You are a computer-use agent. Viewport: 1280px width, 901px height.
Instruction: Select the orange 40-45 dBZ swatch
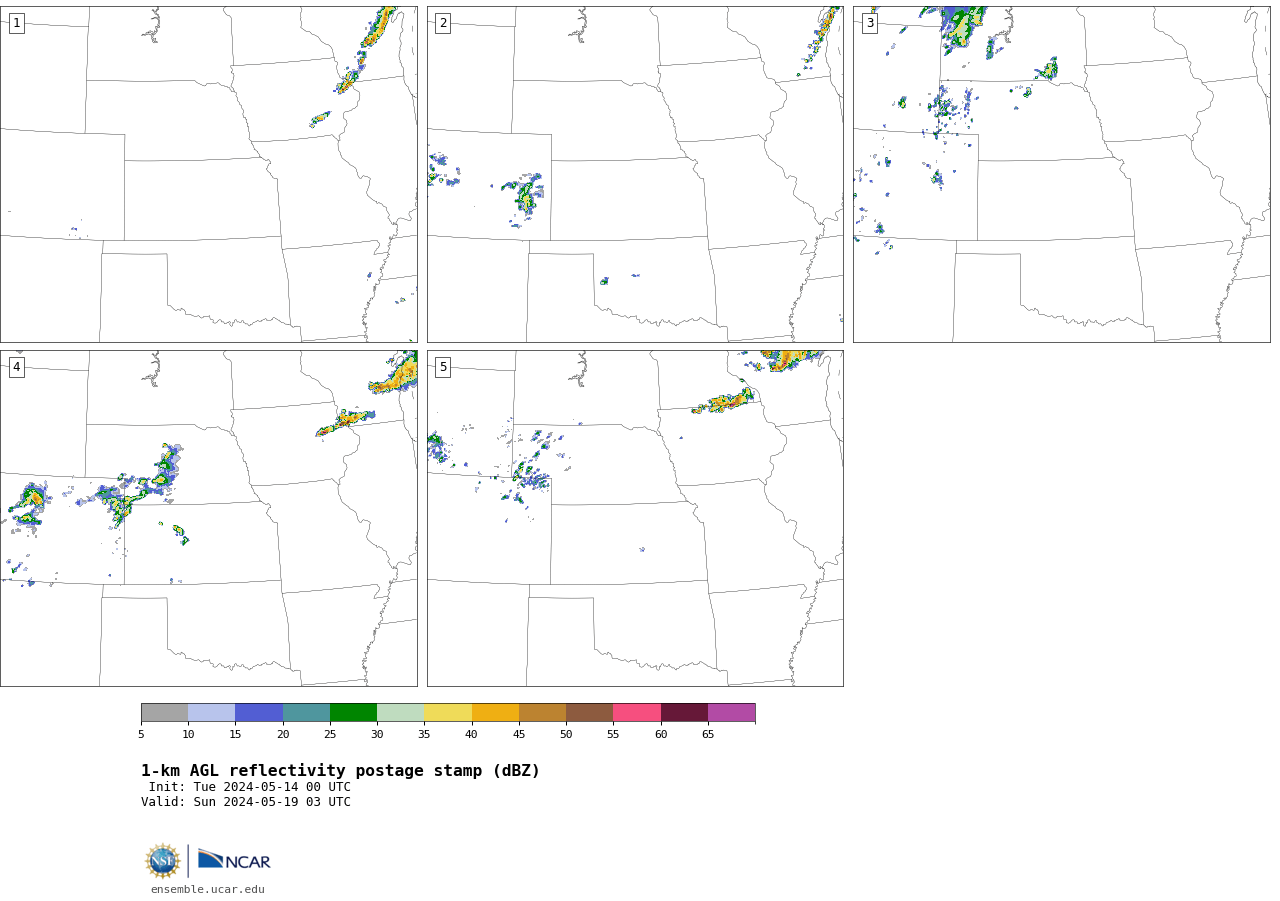[495, 713]
